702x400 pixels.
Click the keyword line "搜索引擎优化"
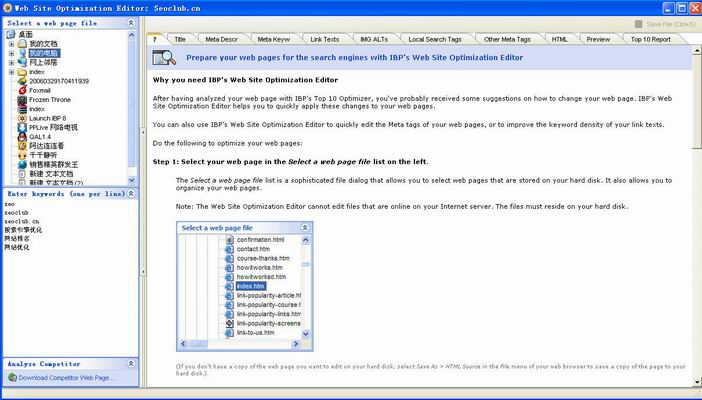[23, 230]
